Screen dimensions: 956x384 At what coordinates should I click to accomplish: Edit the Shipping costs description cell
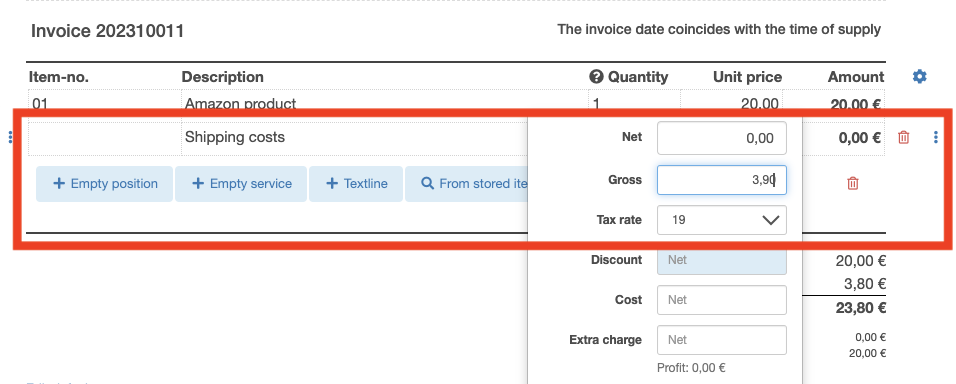click(355, 138)
